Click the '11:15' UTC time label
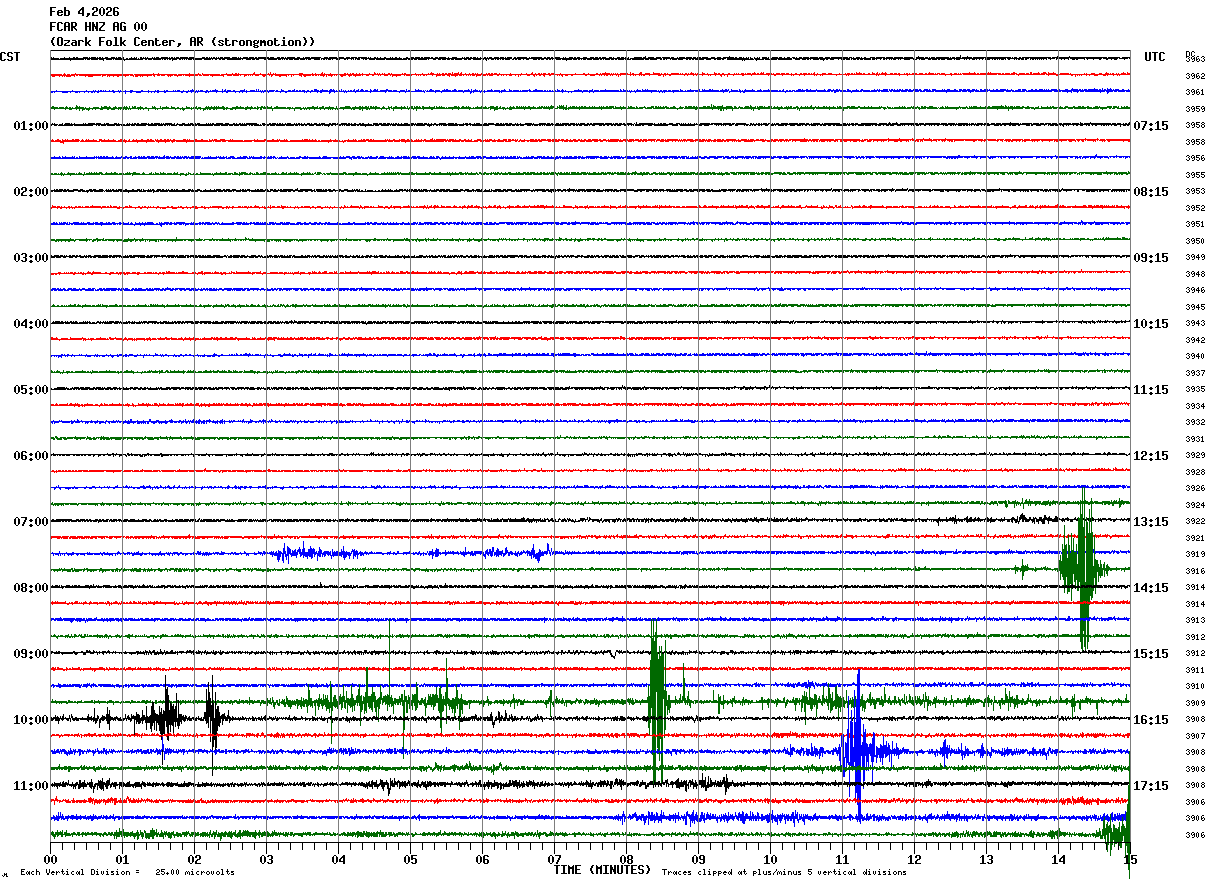 click(x=1151, y=390)
